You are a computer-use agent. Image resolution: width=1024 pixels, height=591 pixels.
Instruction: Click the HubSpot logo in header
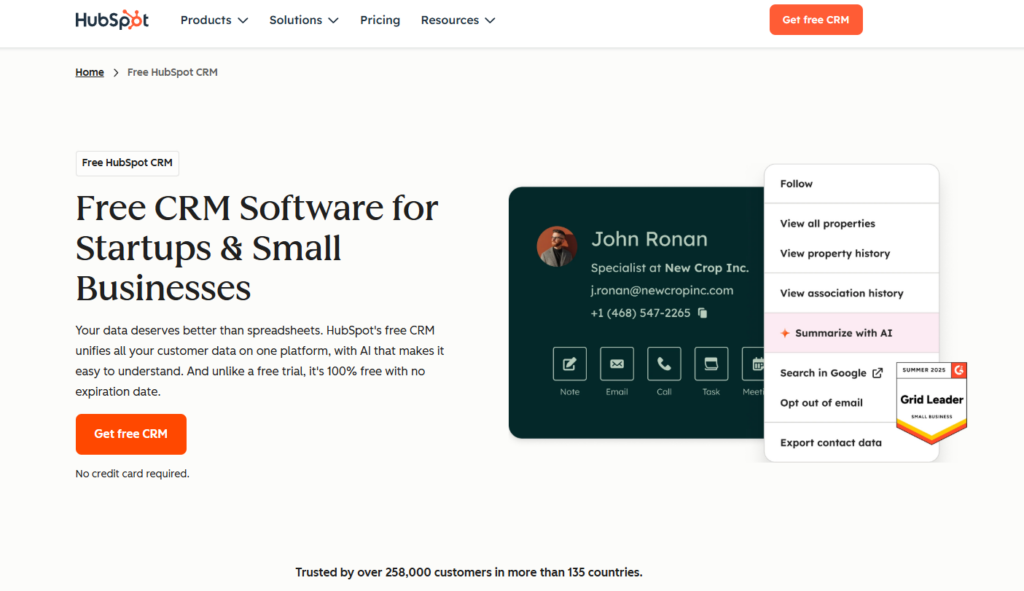click(113, 20)
